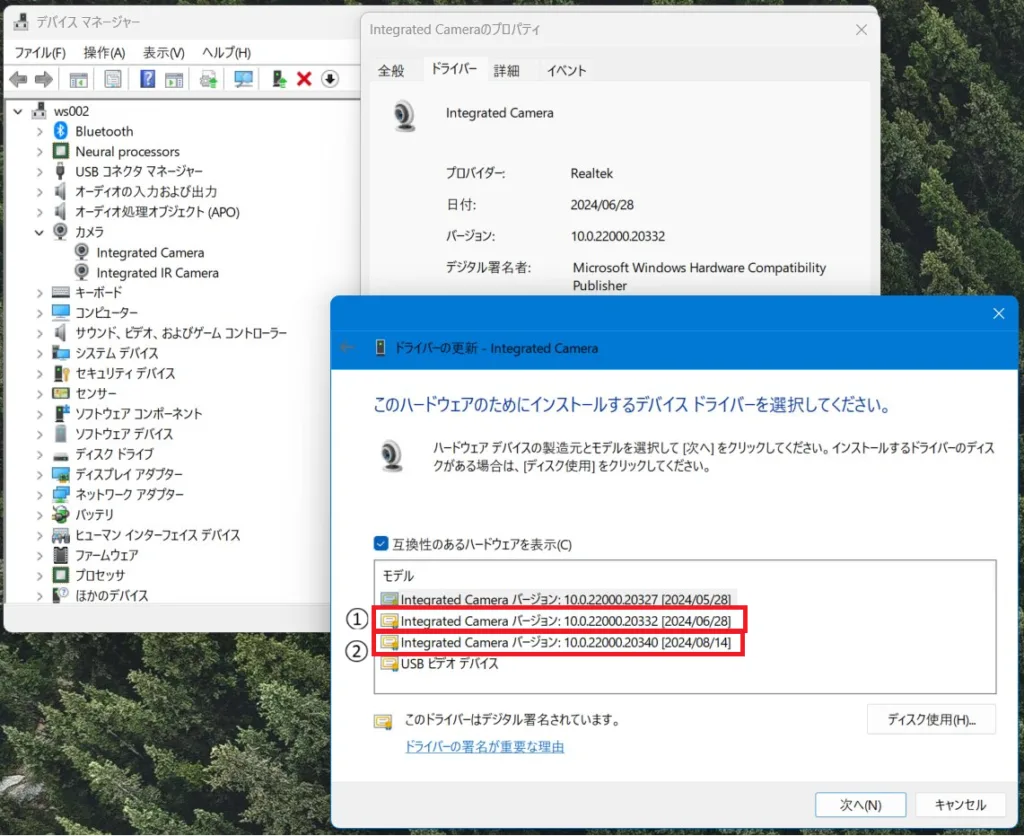Image resolution: width=1024 pixels, height=836 pixels.
Task: Click the ディスク使用(H)... button
Action: (930, 719)
